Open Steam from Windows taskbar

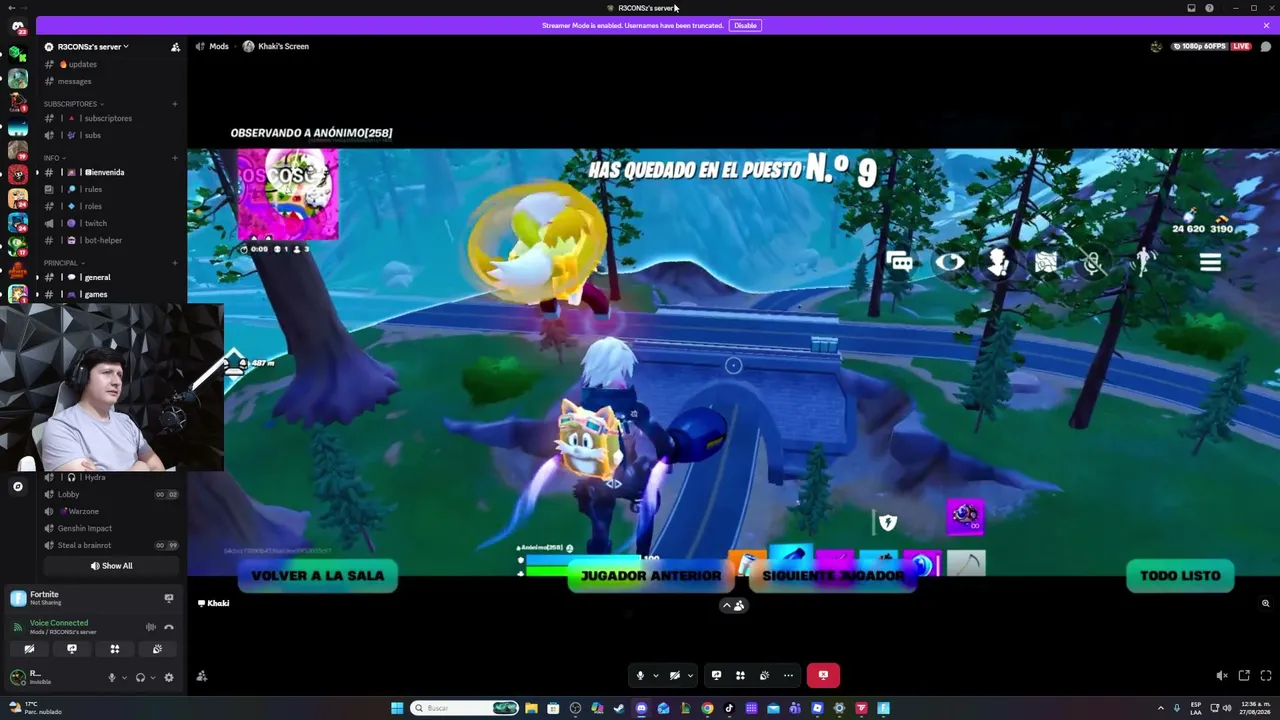pyautogui.click(x=619, y=708)
